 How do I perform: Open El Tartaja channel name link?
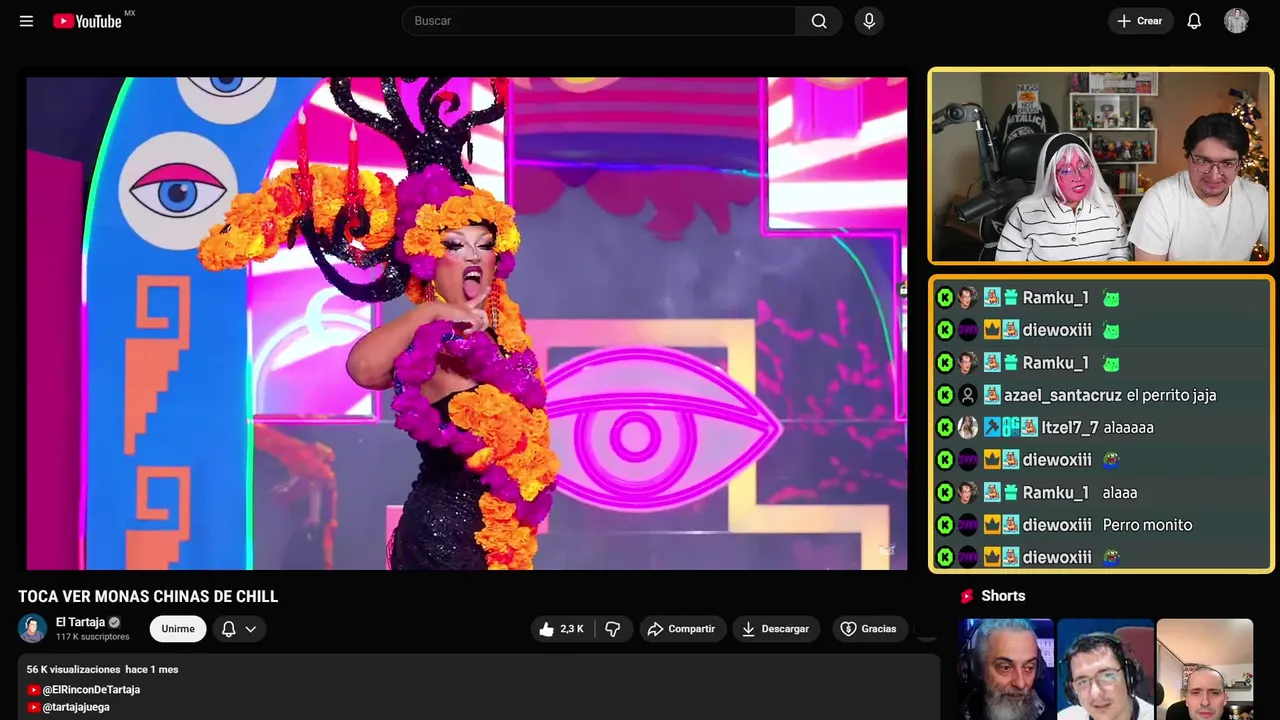click(80, 622)
